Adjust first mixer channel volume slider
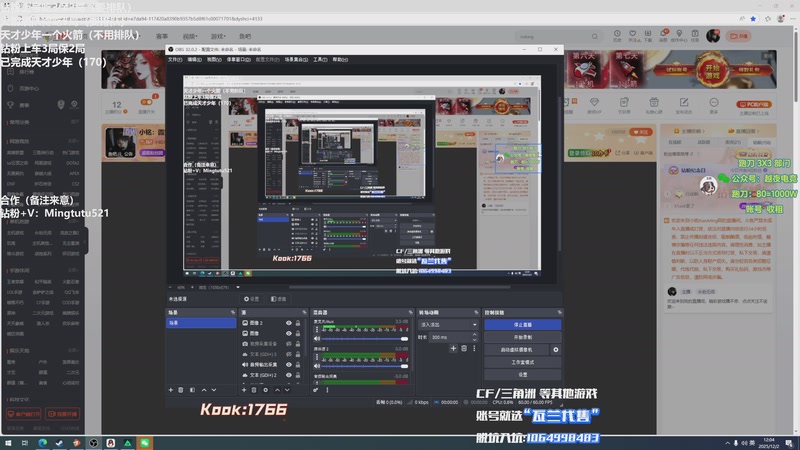Viewport: 800px width, 450px height. pos(365,339)
